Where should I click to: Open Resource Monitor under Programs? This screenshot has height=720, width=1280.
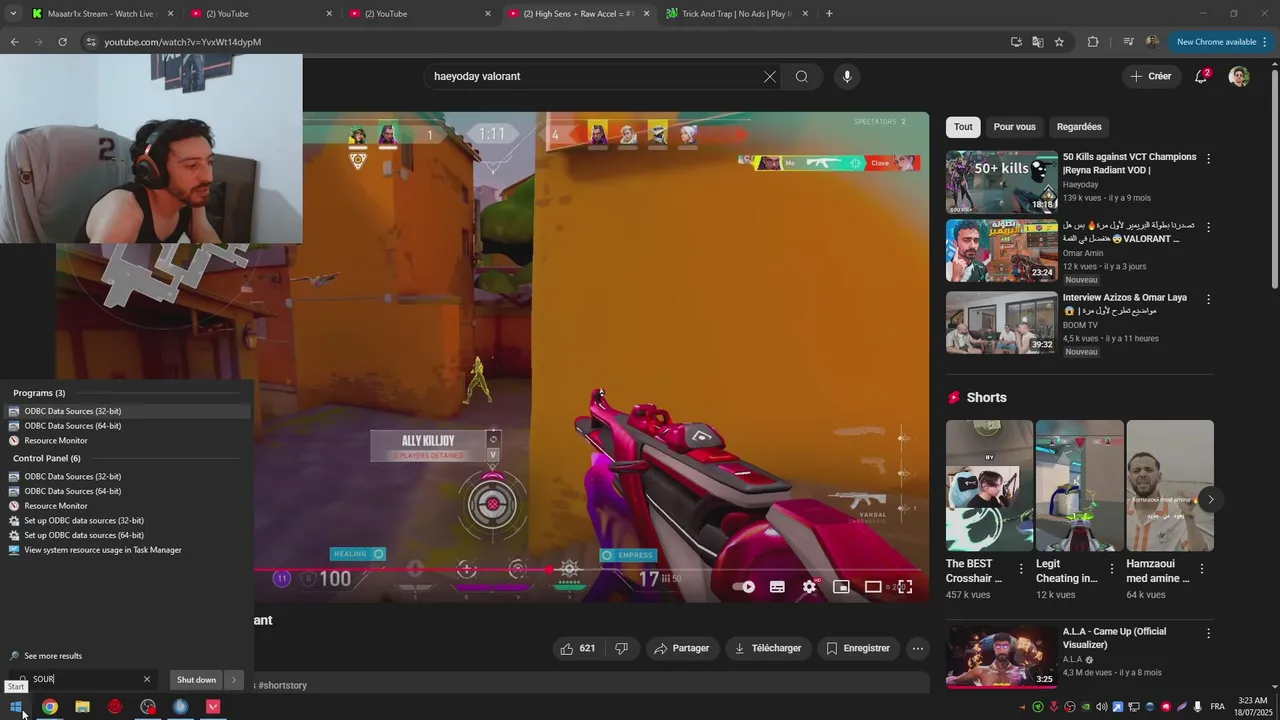click(56, 440)
